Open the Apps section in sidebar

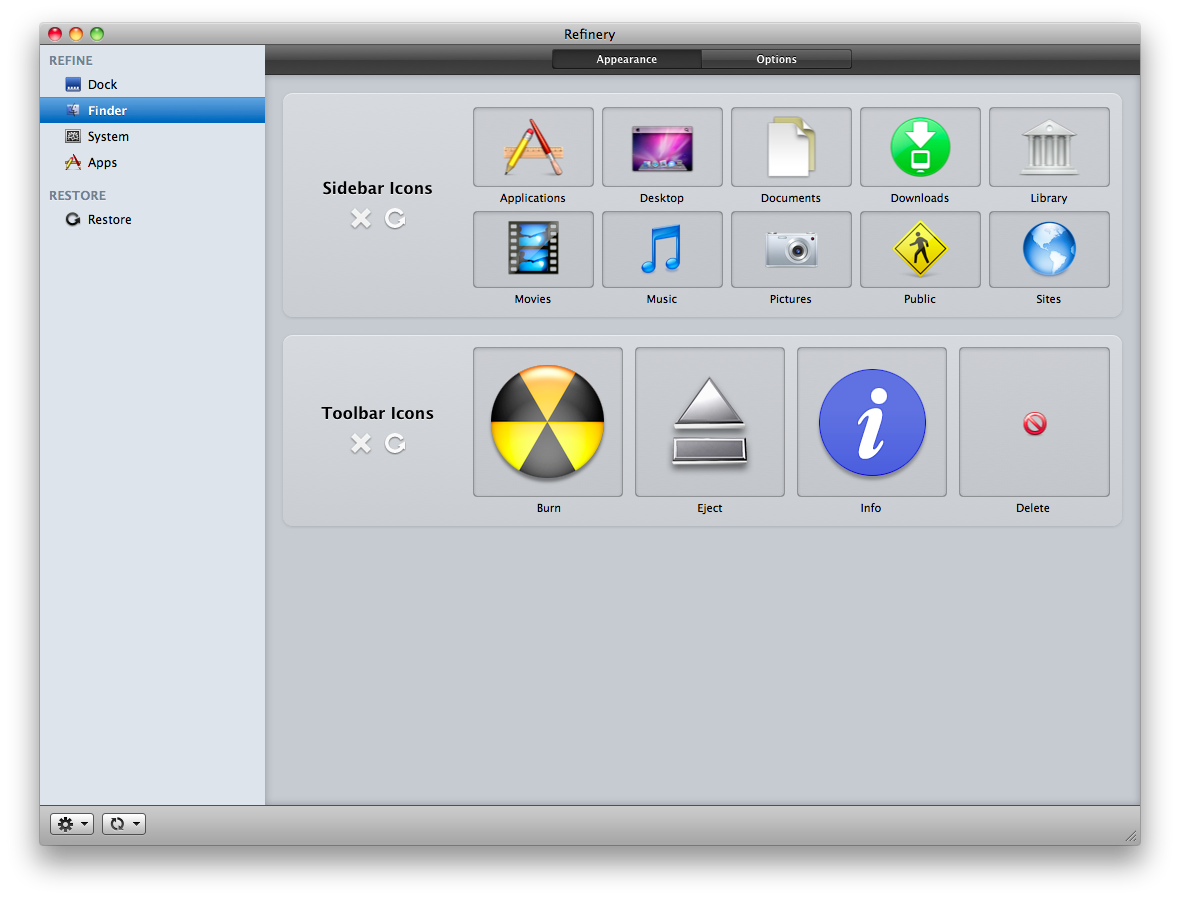click(x=152, y=163)
